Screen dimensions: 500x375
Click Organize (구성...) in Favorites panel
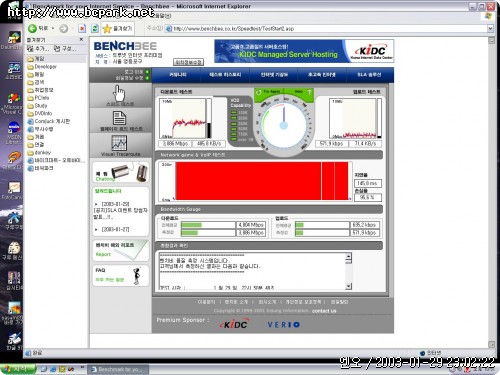65,49
